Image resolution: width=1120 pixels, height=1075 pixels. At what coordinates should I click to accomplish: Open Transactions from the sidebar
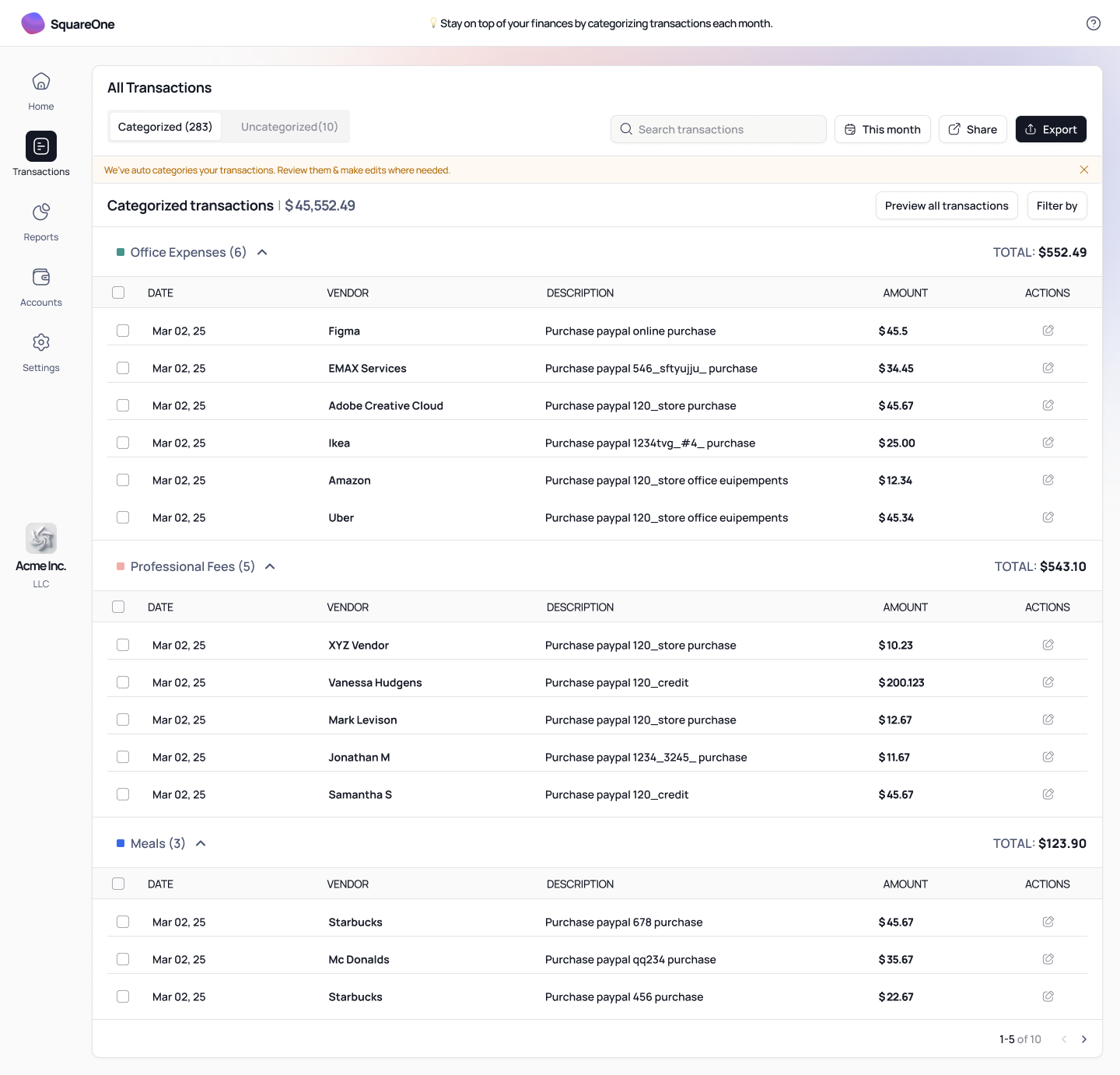coord(41,154)
